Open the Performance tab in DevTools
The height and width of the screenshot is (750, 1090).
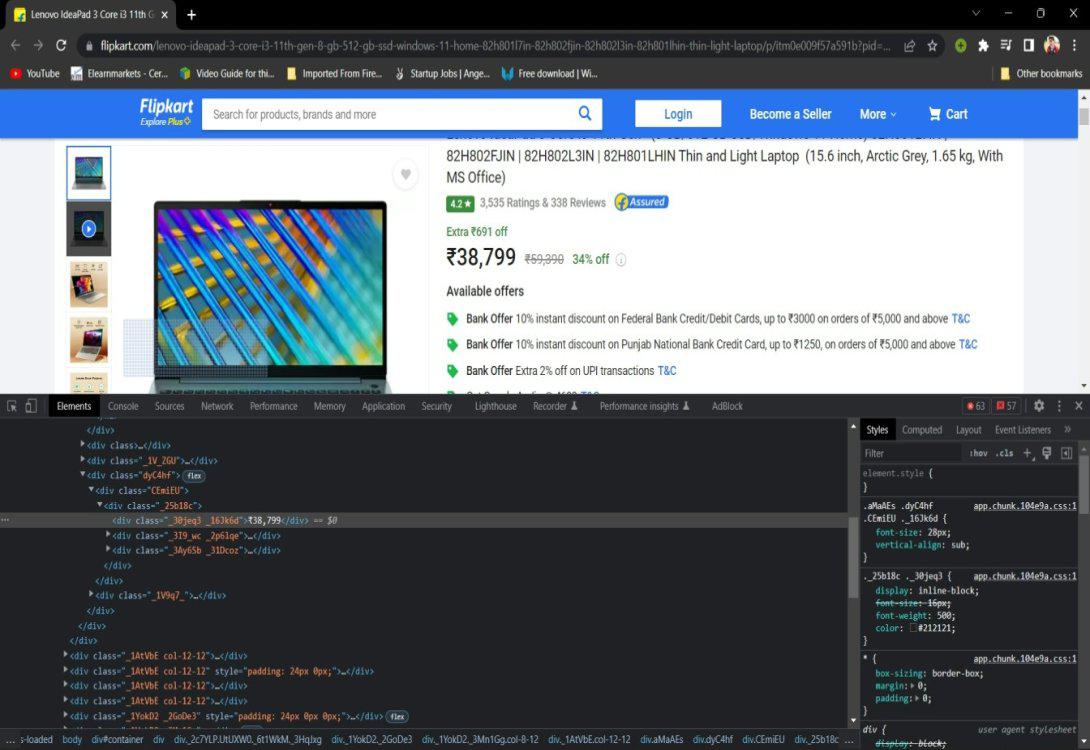pos(273,406)
